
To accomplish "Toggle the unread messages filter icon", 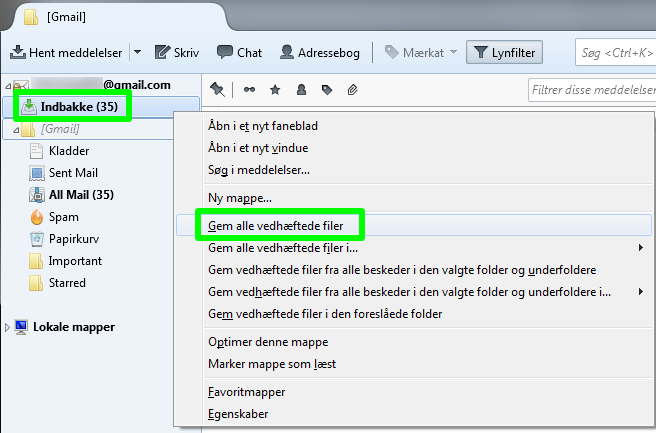I will pos(249,89).
